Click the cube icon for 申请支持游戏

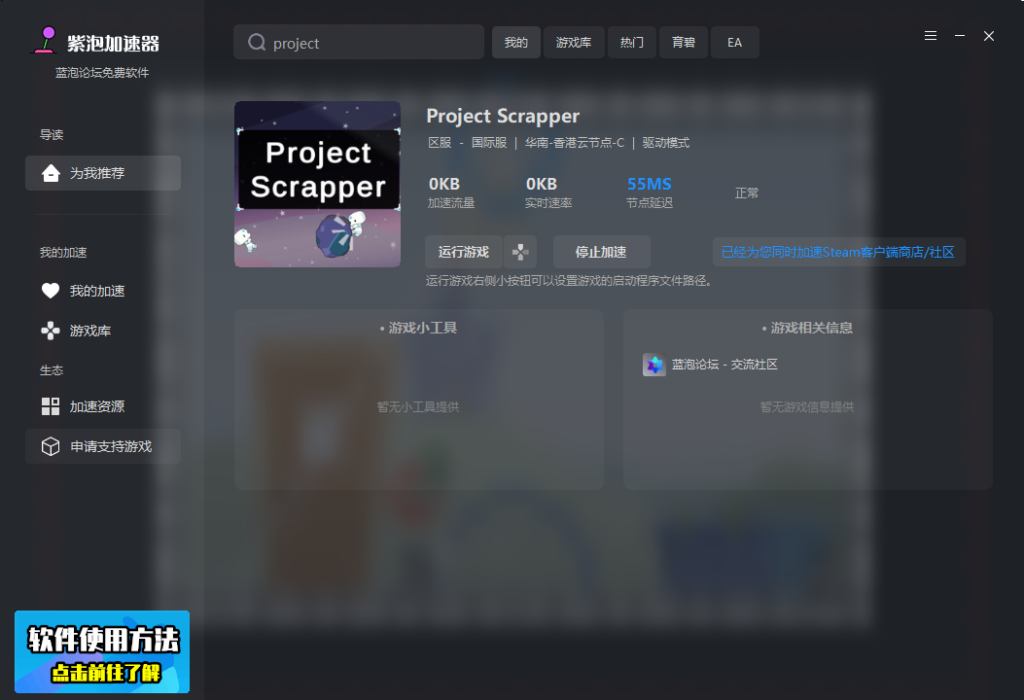tap(50, 446)
